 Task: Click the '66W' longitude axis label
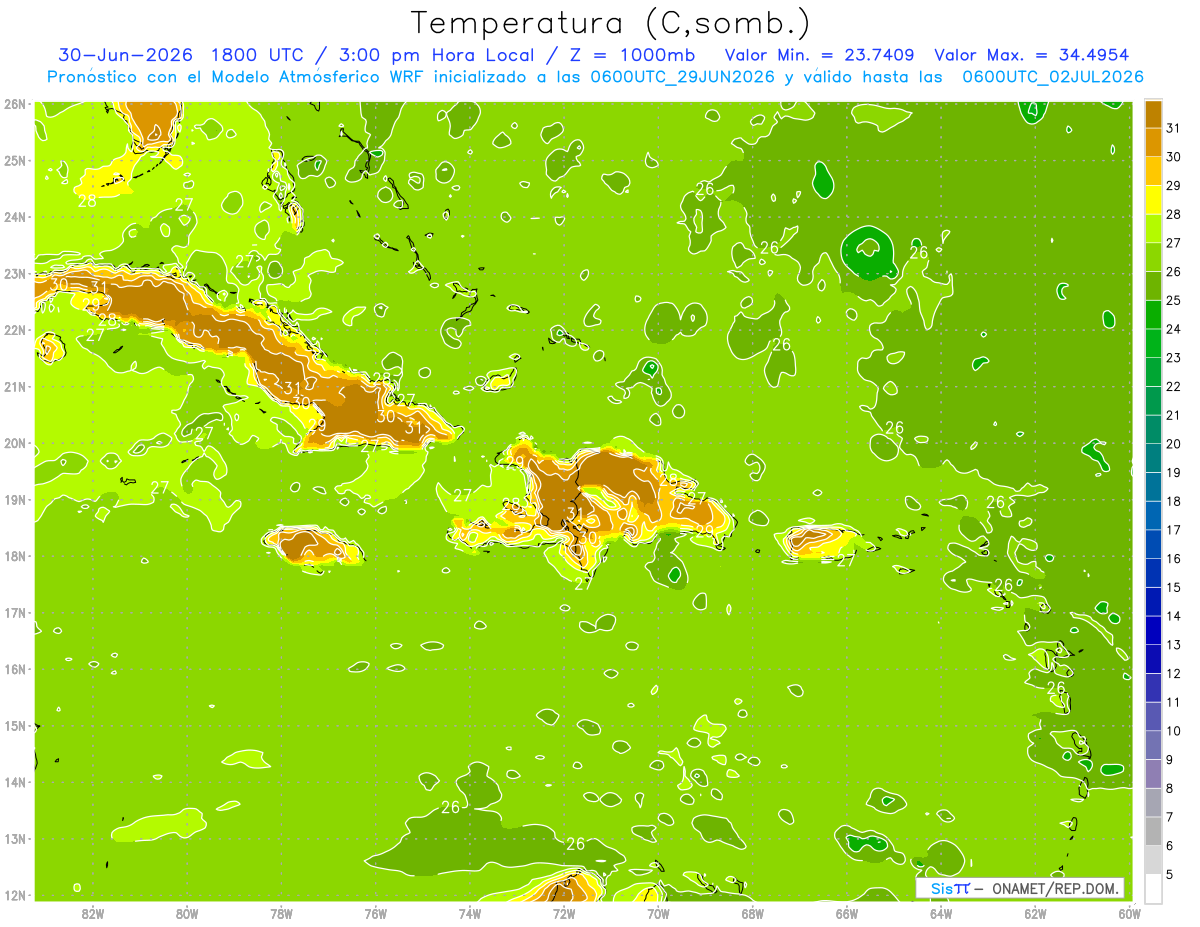tap(847, 914)
